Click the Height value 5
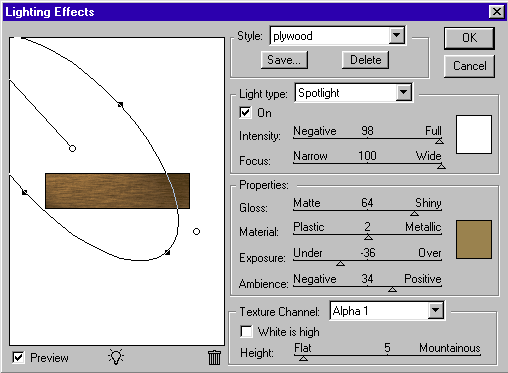 tap(387, 348)
